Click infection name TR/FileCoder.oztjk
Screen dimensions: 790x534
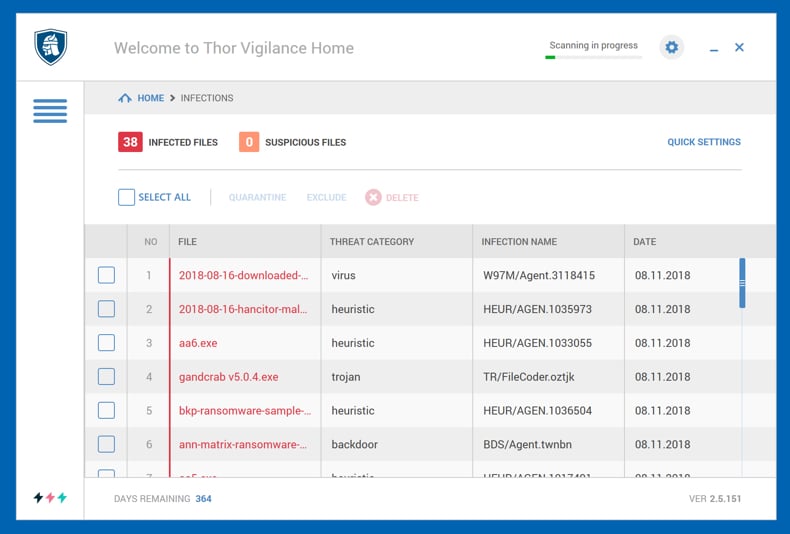pos(529,377)
